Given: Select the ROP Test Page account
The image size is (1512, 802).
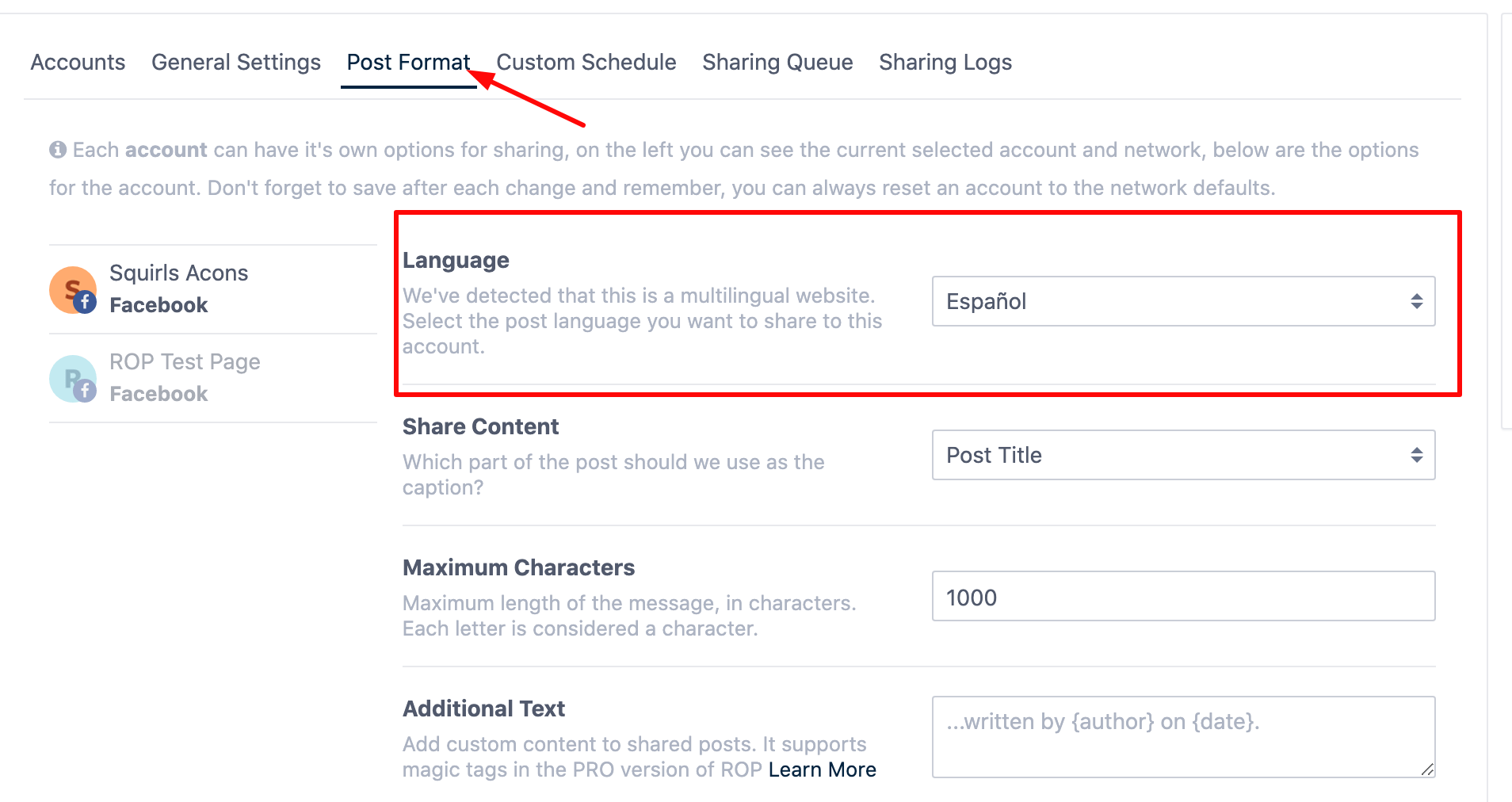Looking at the screenshot, I should [x=185, y=378].
